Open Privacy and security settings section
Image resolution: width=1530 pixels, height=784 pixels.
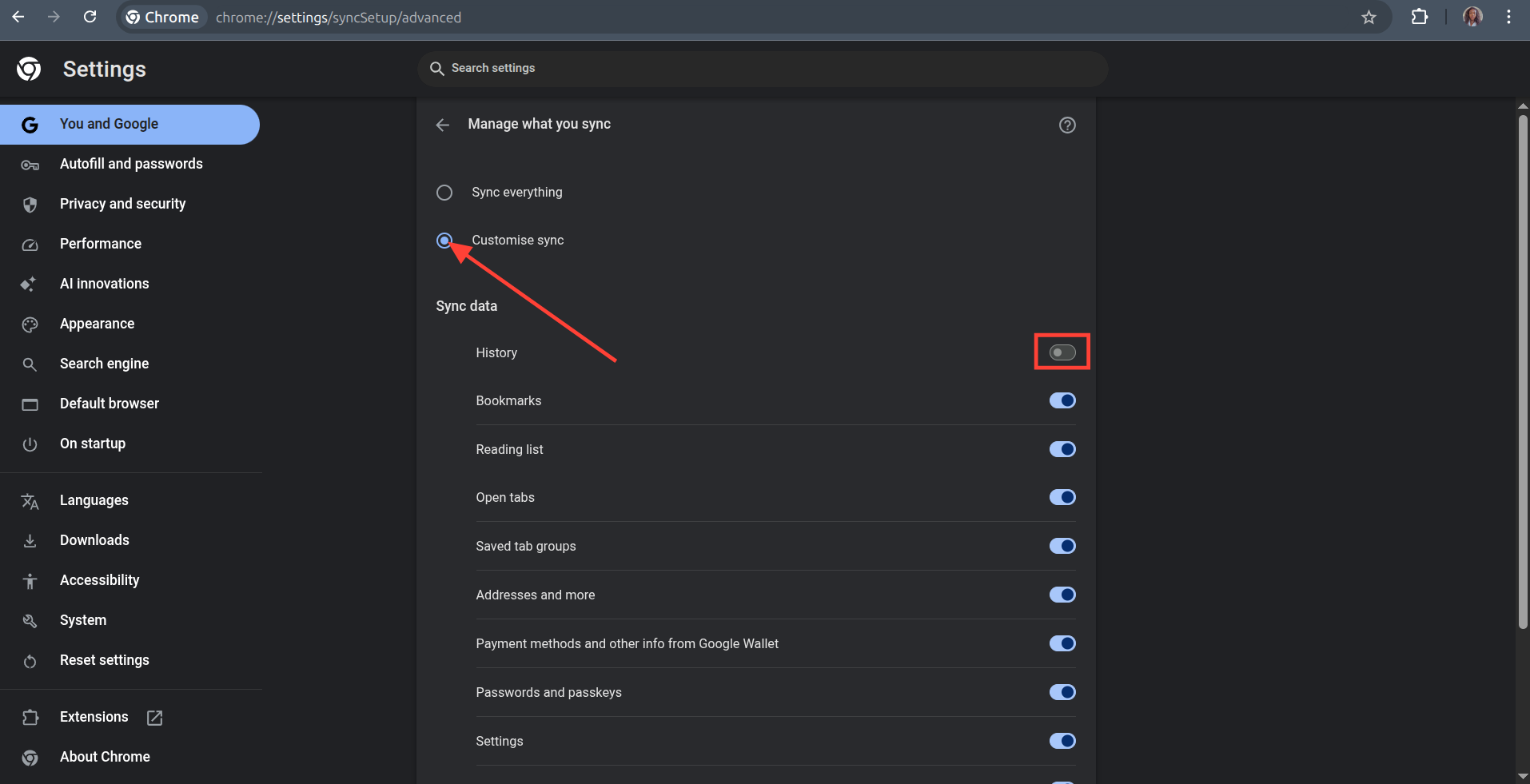[x=122, y=204]
